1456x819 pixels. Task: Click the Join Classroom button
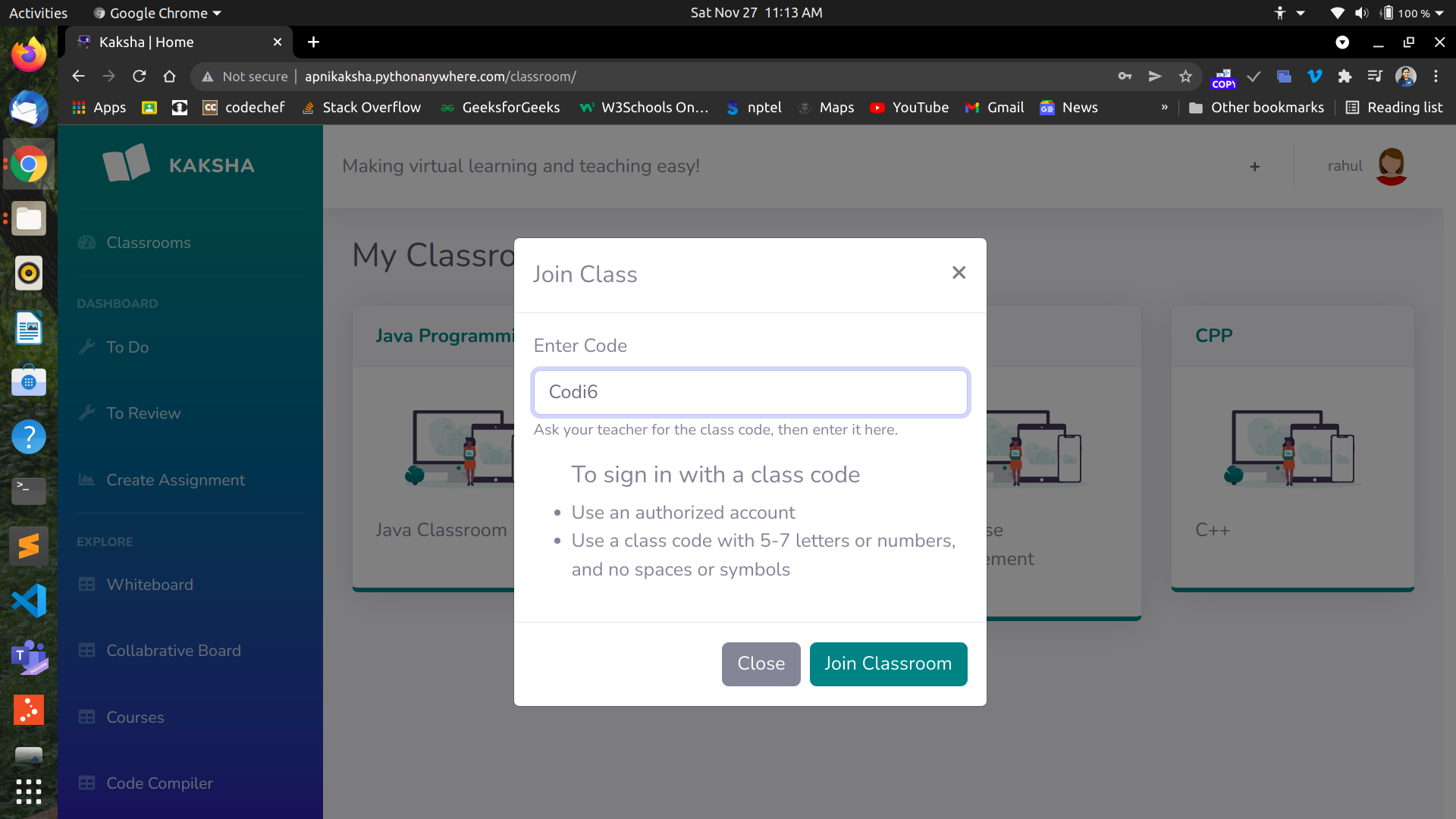pyautogui.click(x=888, y=664)
